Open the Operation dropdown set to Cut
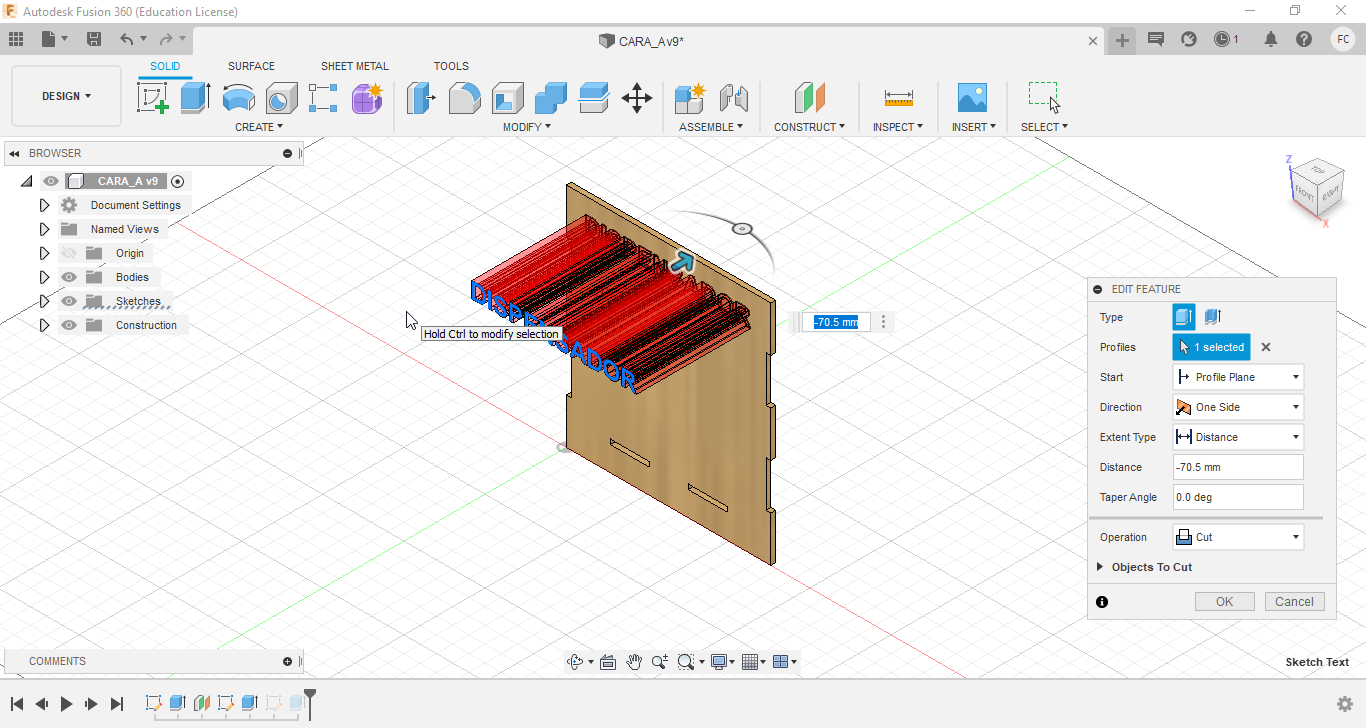Image resolution: width=1366 pixels, height=728 pixels. click(x=1238, y=537)
